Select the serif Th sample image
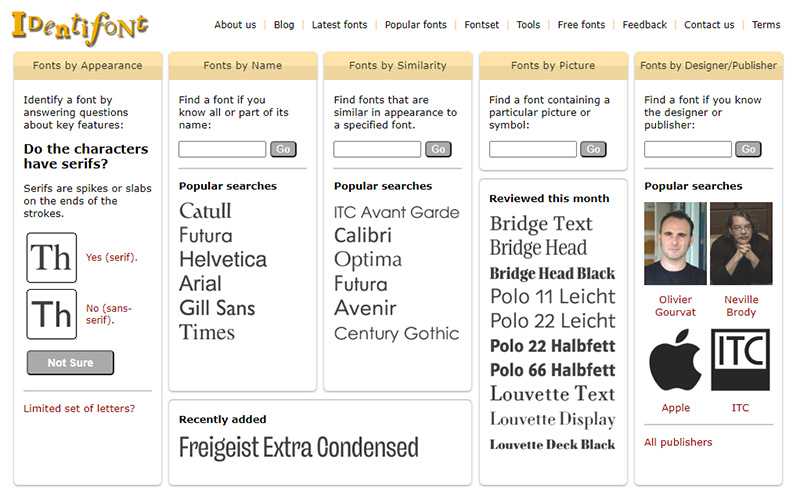The width and height of the screenshot is (800, 499). click(x=52, y=258)
